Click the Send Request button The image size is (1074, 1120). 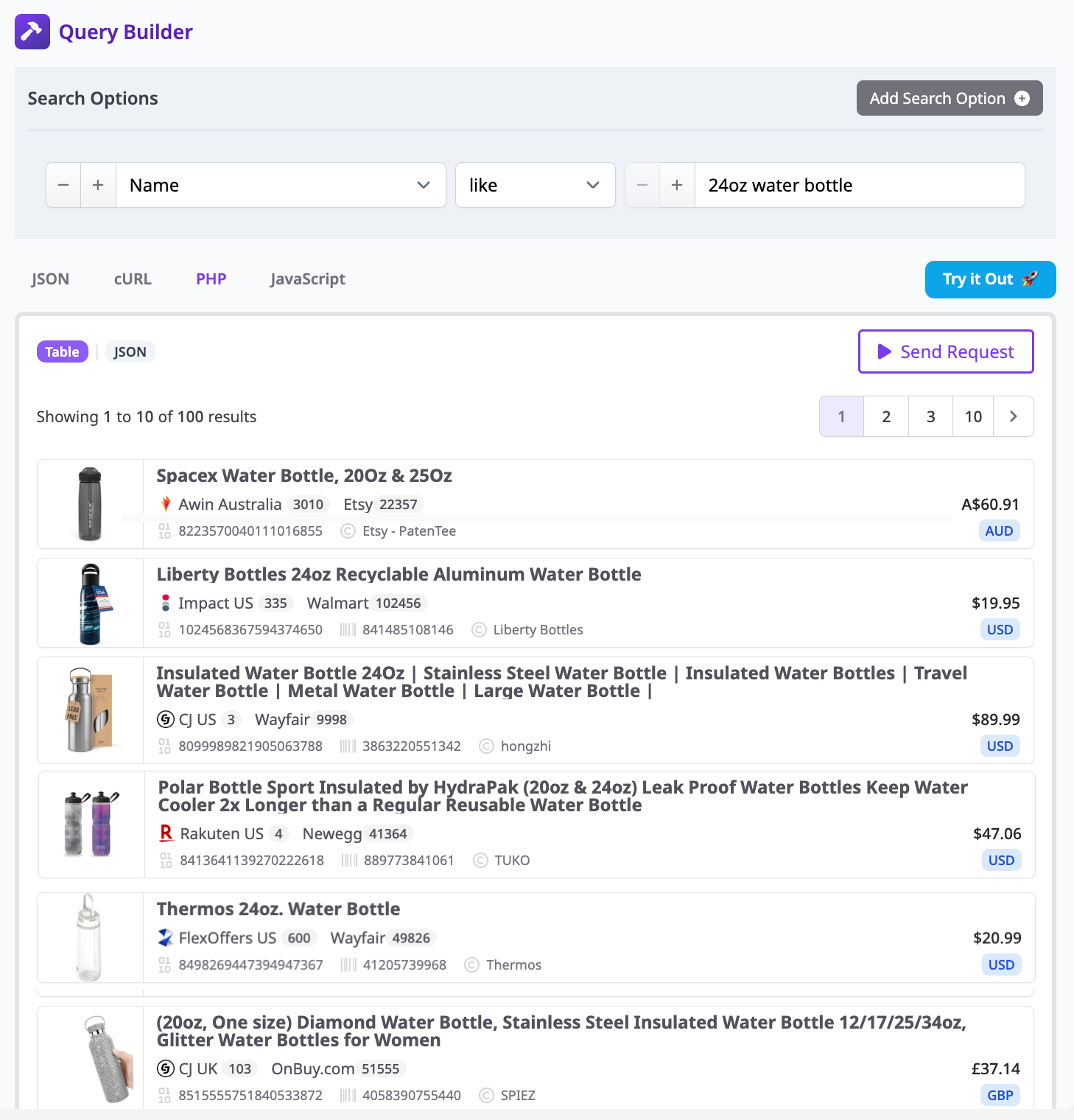pyautogui.click(x=946, y=351)
